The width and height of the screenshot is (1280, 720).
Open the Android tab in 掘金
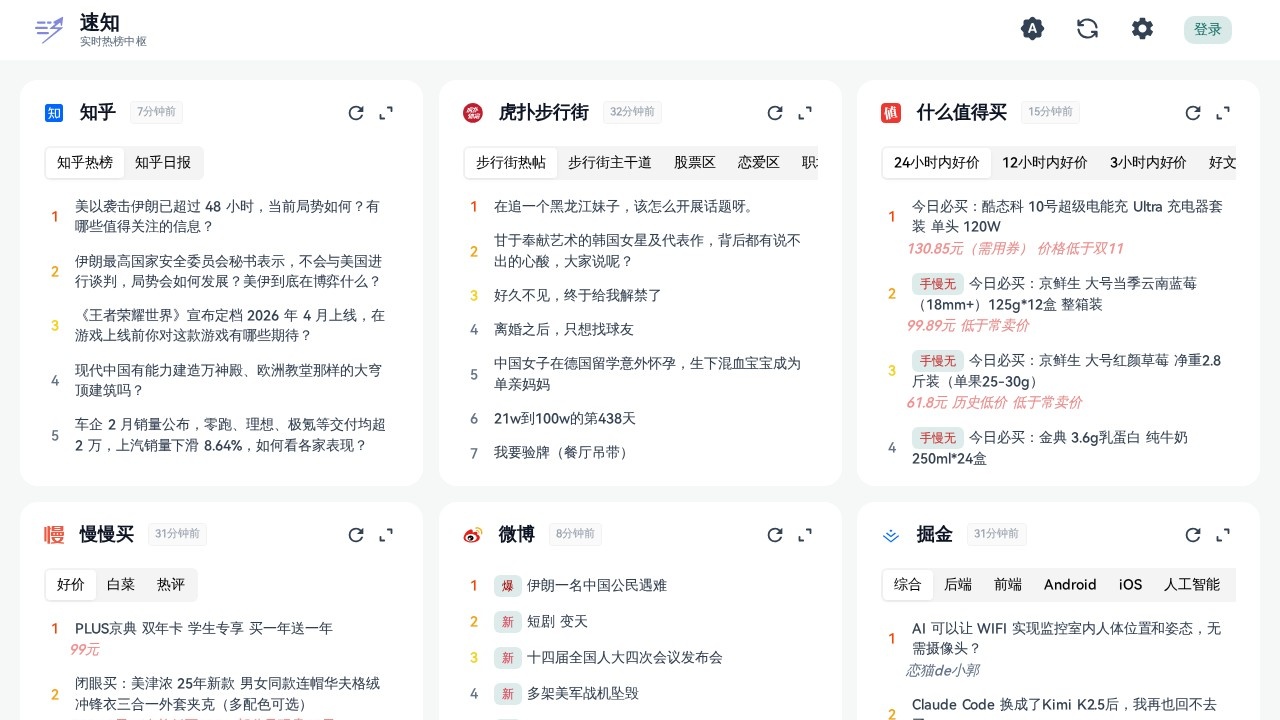click(x=1070, y=585)
